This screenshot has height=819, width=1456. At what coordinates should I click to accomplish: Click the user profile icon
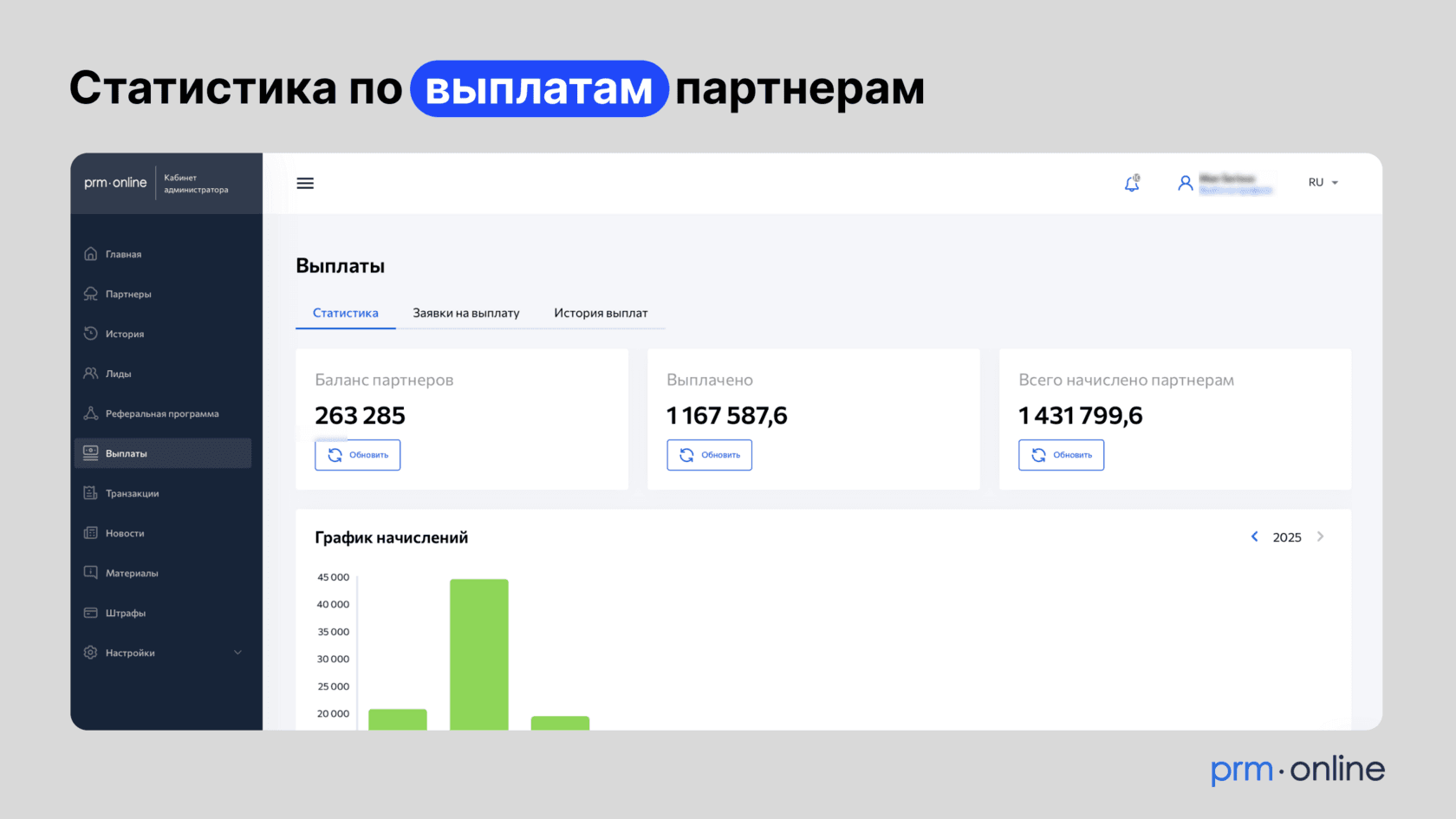pyautogui.click(x=1185, y=183)
